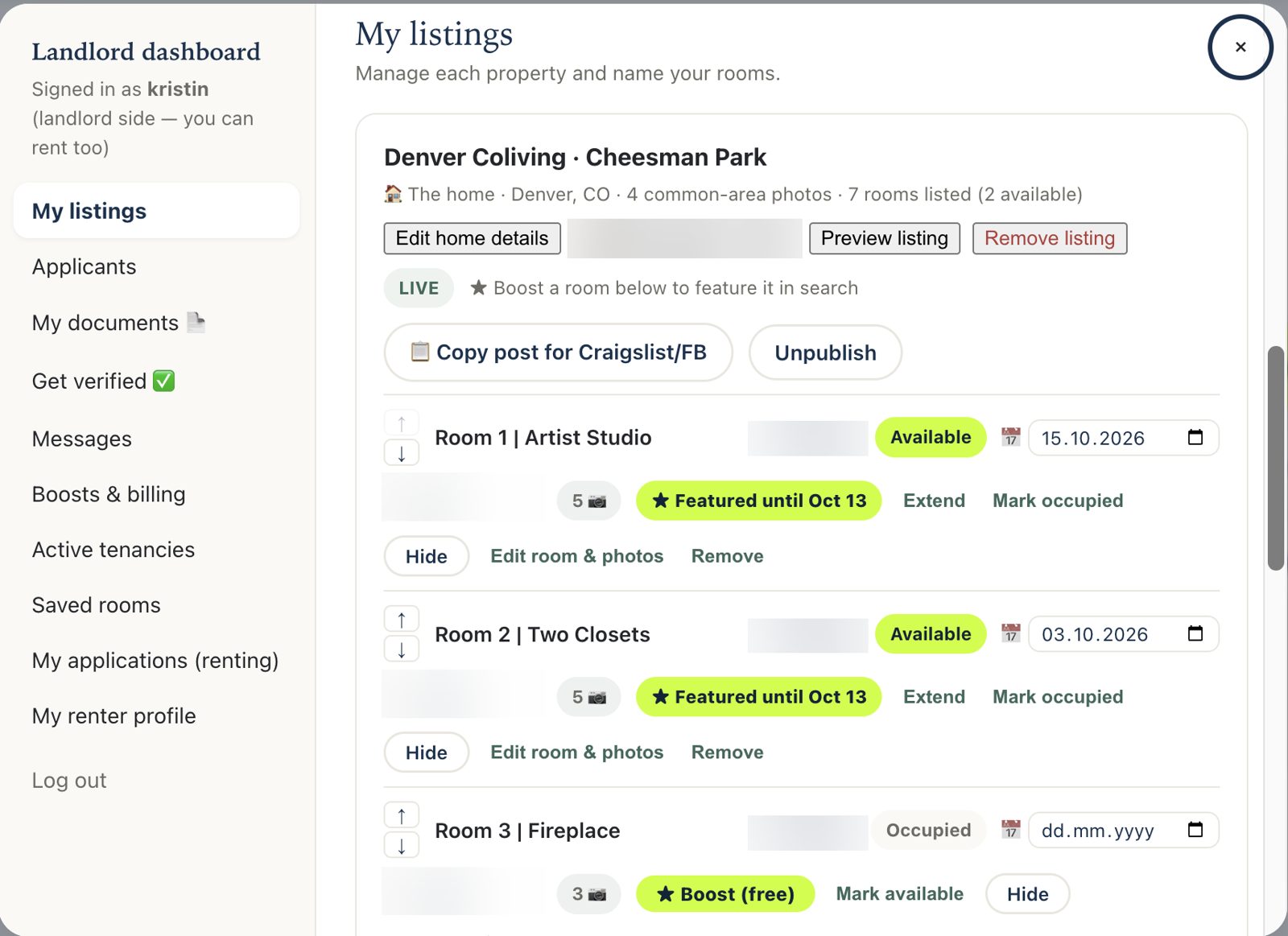Image resolution: width=1288 pixels, height=936 pixels.
Task: Move Room 3 Fireplace down
Action: (402, 845)
